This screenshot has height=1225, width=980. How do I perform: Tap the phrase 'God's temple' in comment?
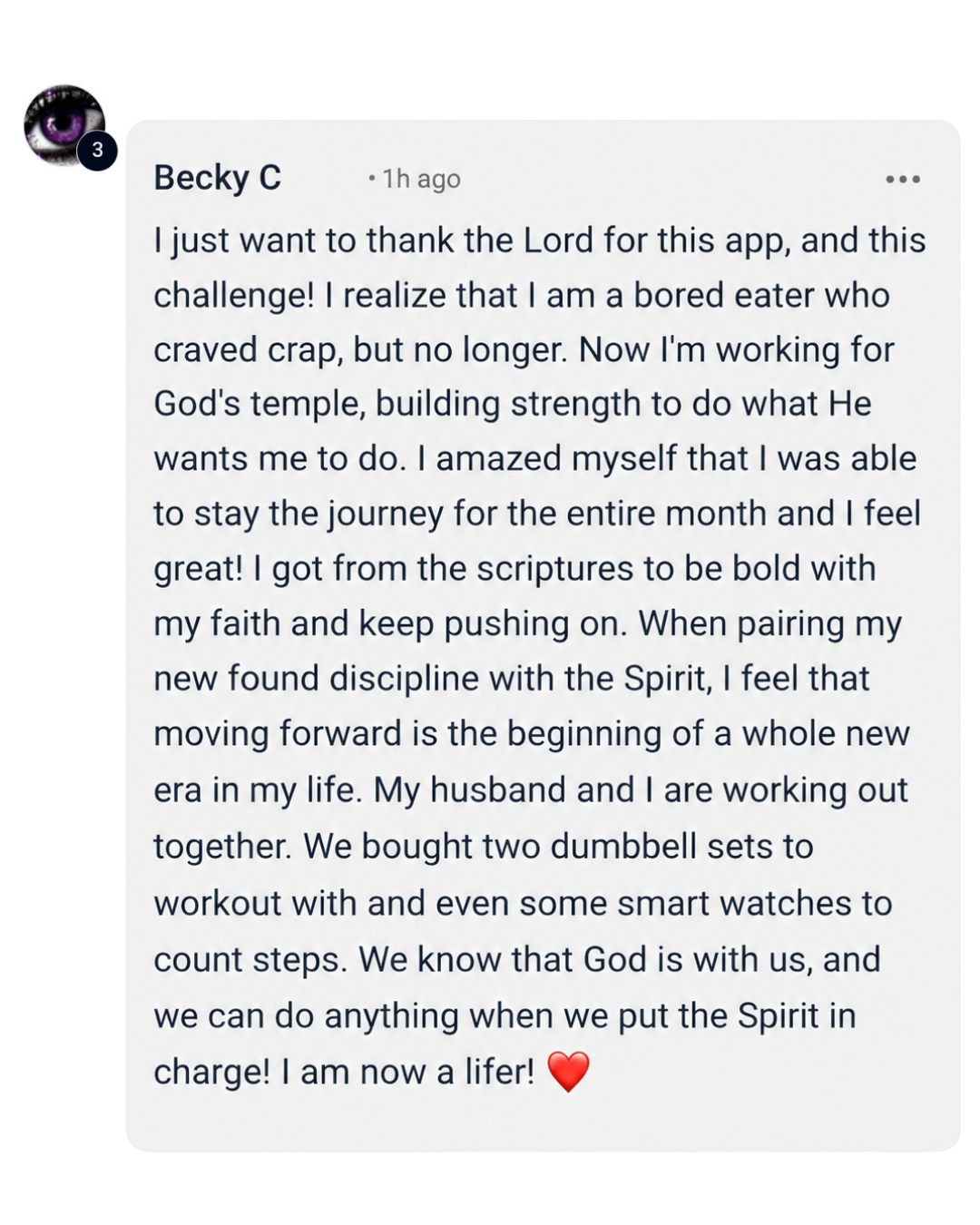tap(260, 405)
